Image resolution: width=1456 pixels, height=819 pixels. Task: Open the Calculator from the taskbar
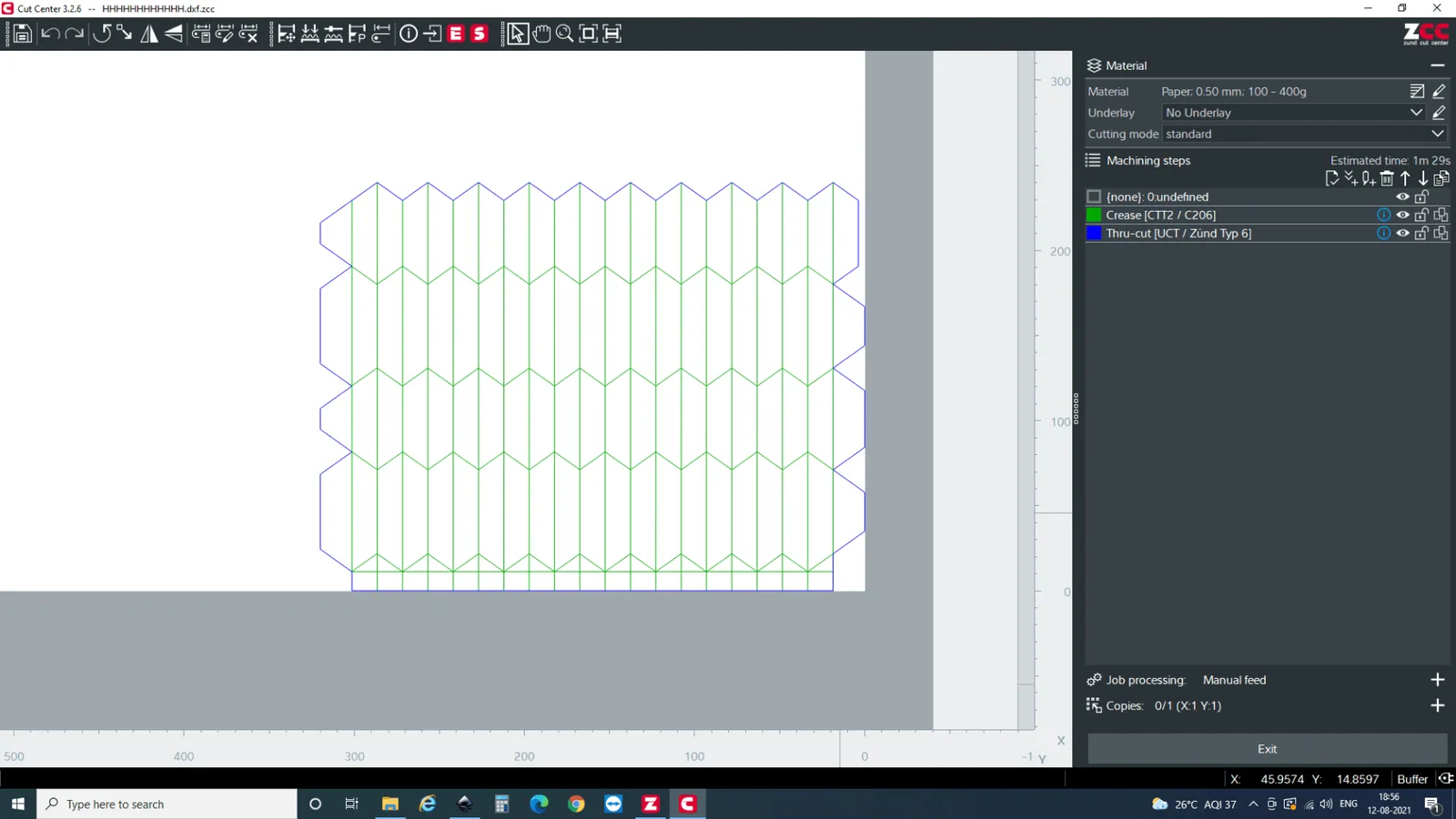tap(501, 804)
